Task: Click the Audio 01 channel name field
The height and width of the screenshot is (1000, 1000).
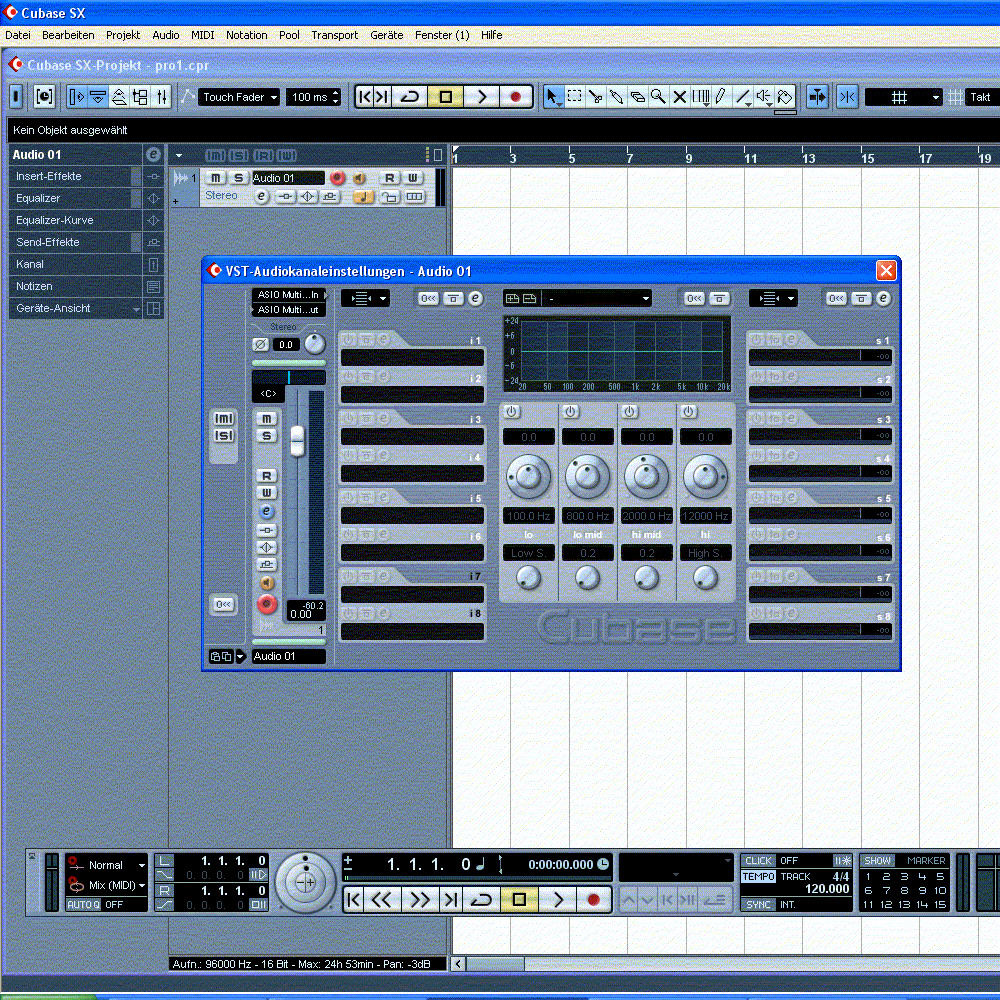Action: point(288,656)
